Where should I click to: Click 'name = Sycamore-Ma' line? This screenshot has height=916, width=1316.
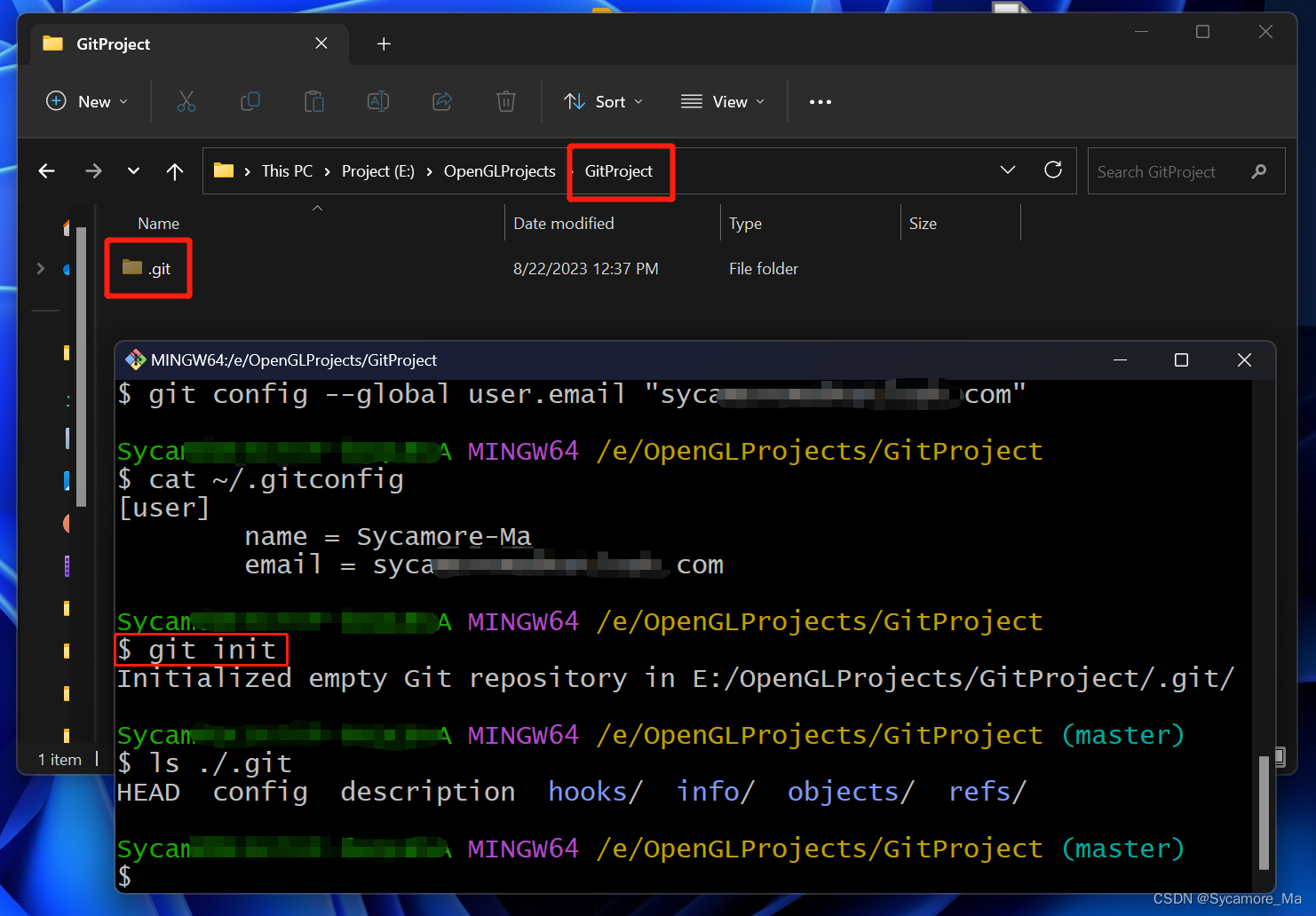point(388,537)
